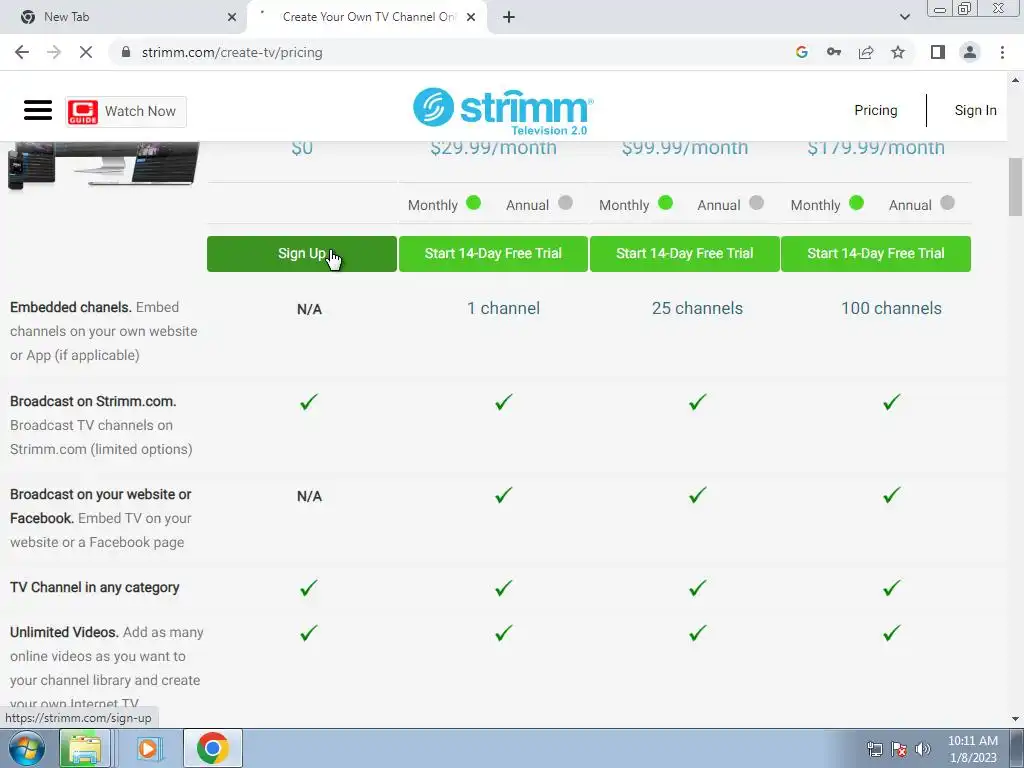This screenshot has height=768, width=1024.
Task: Close the Create Your Own TV Channel tab
Action: [471, 17]
